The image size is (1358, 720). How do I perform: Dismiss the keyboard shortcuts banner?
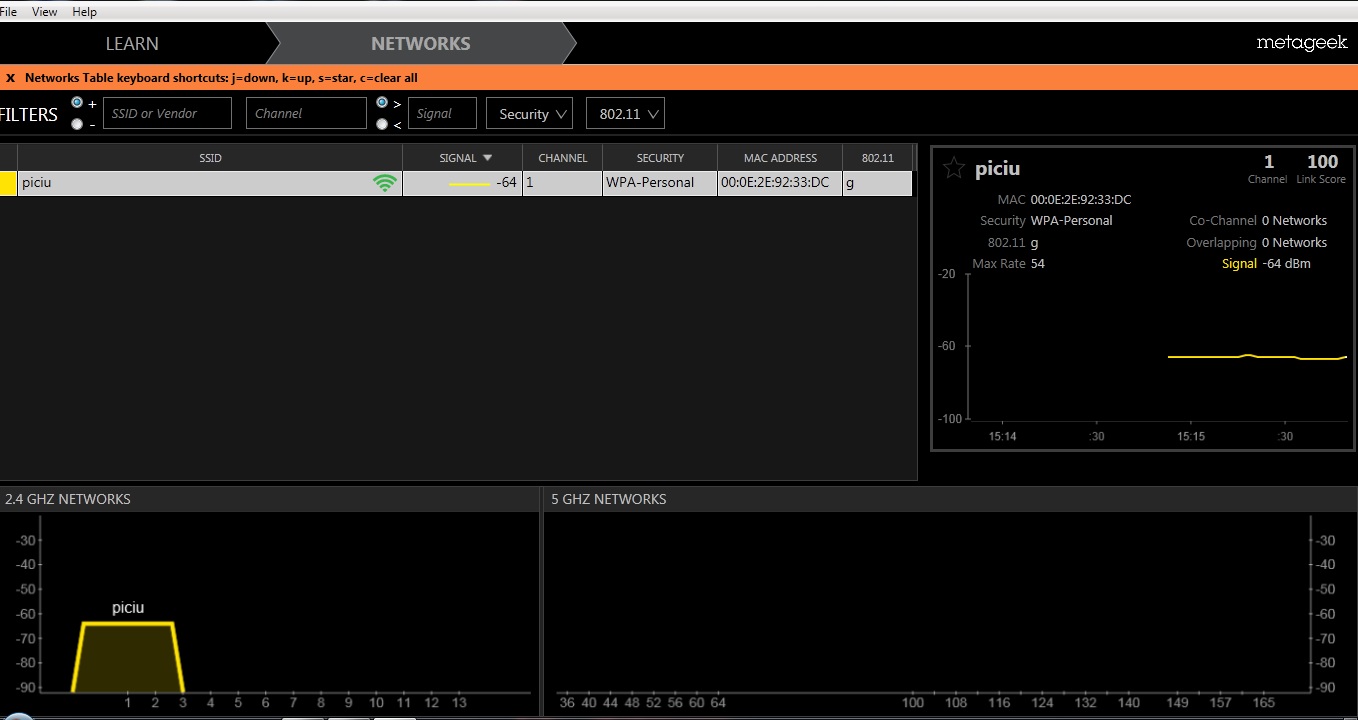(10, 78)
